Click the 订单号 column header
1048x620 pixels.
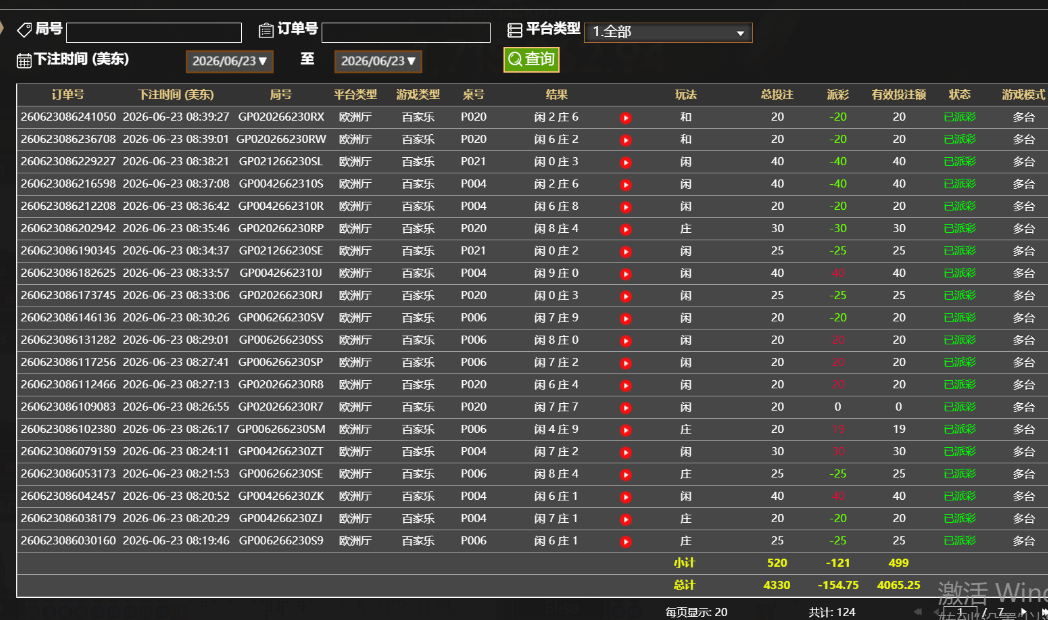click(x=68, y=95)
